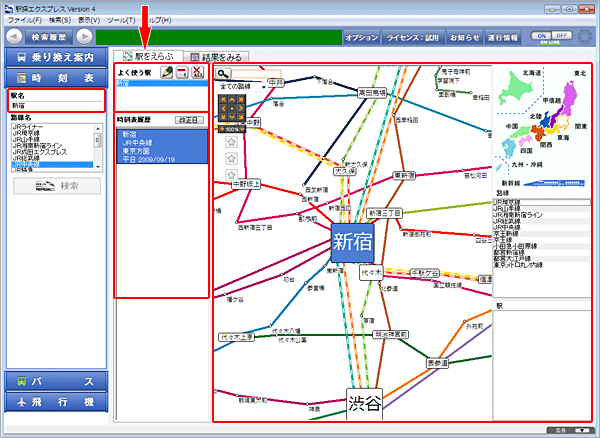Click the delete all favorite stations icon
600x438 pixels.
tap(198, 74)
